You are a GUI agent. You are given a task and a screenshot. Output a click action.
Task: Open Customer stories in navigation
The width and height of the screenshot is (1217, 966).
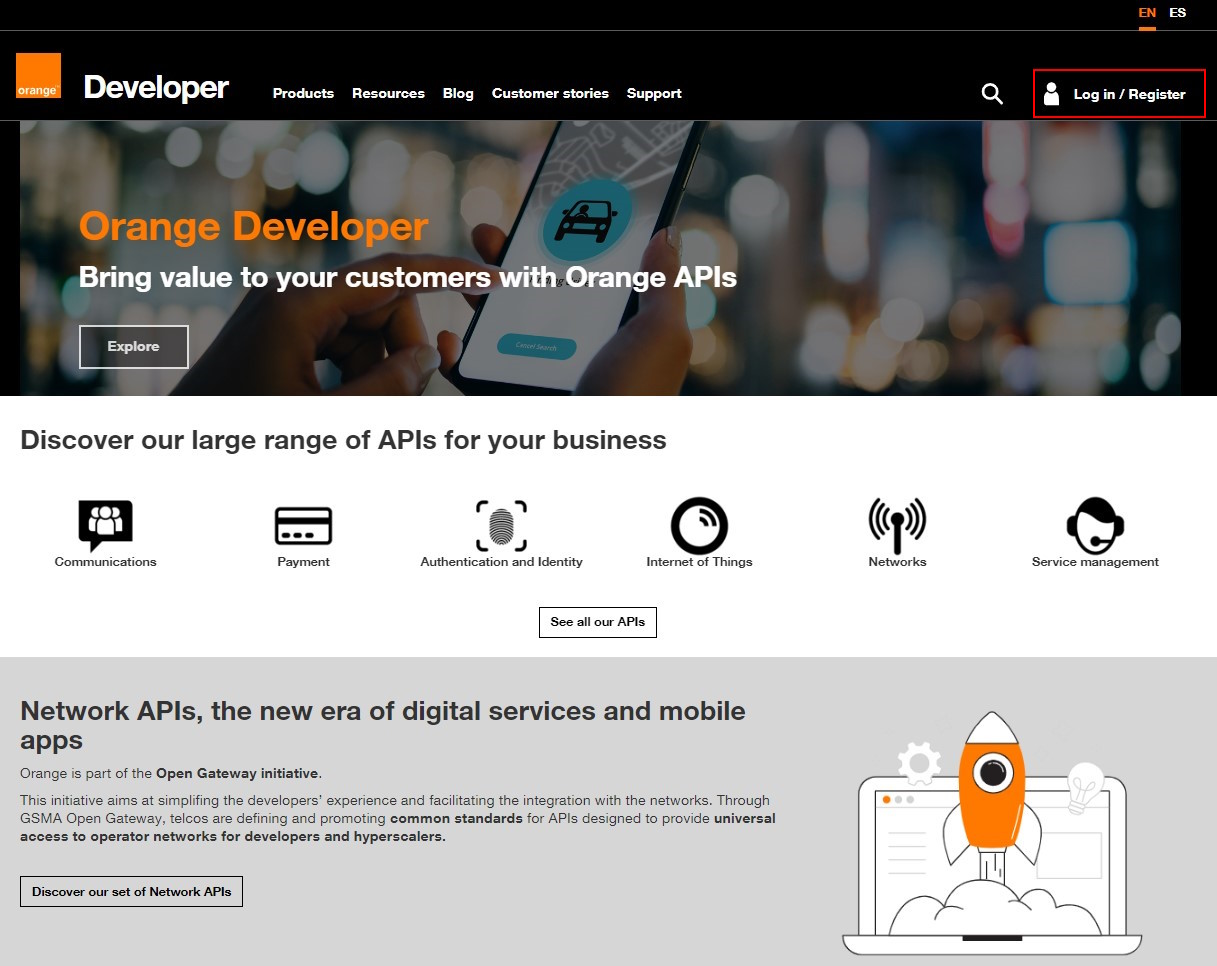point(550,93)
